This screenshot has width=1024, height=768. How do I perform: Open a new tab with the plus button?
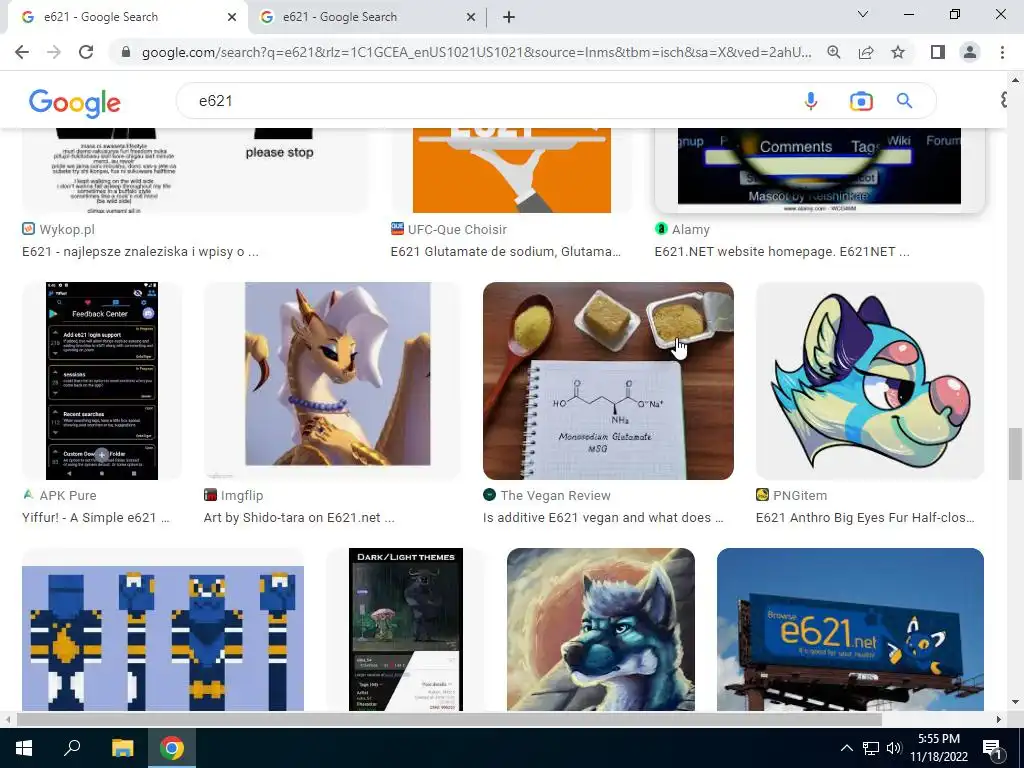(x=509, y=17)
